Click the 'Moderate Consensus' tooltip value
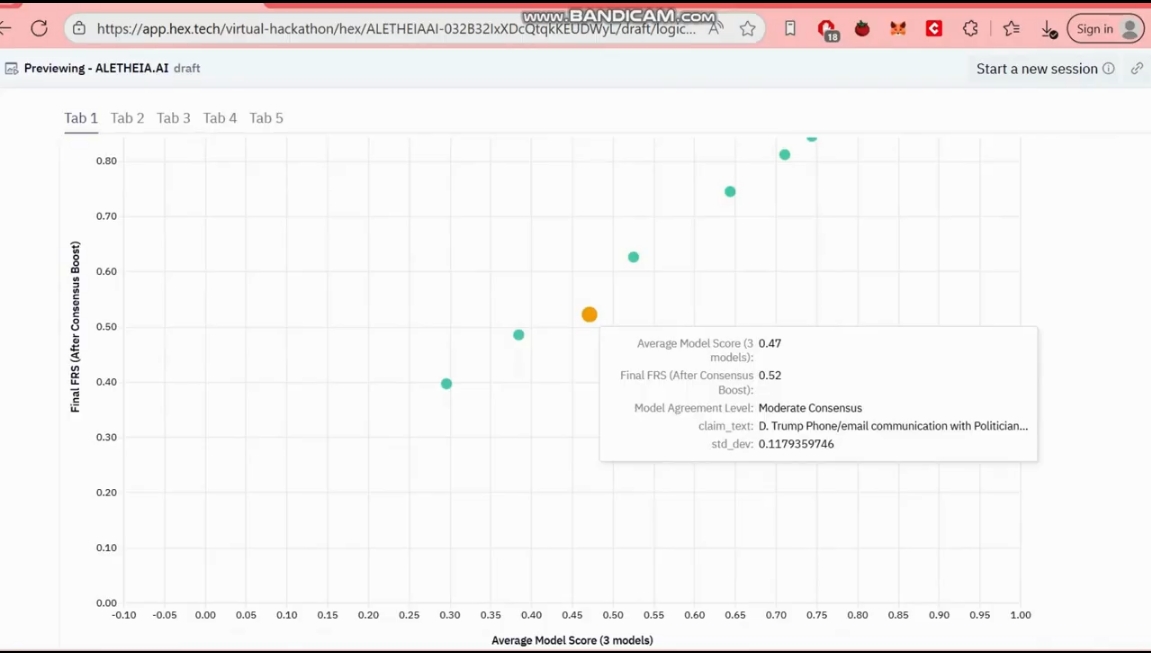Screen dimensions: 1151x653 [810, 408]
